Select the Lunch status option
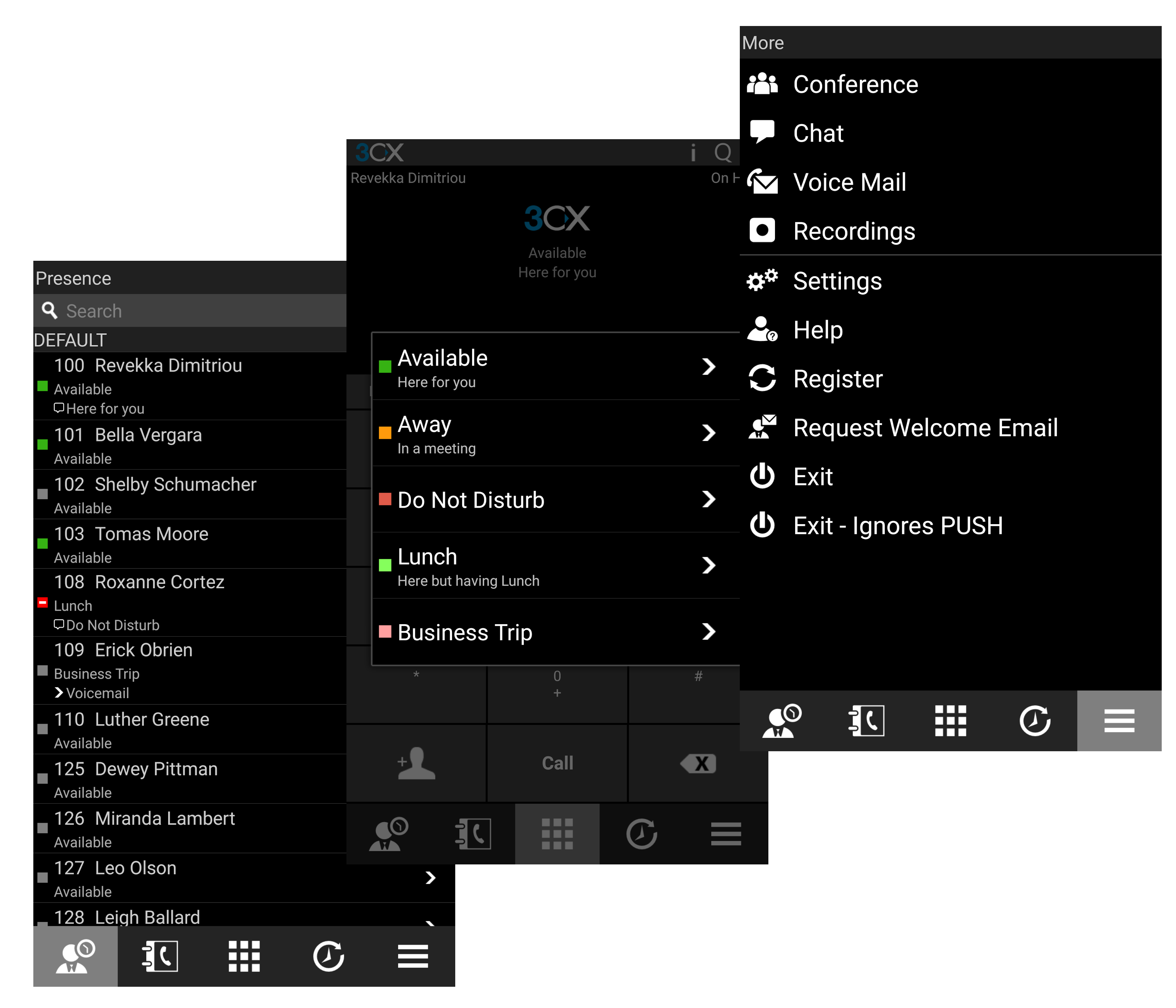1176x1008 pixels. pyautogui.click(x=556, y=565)
